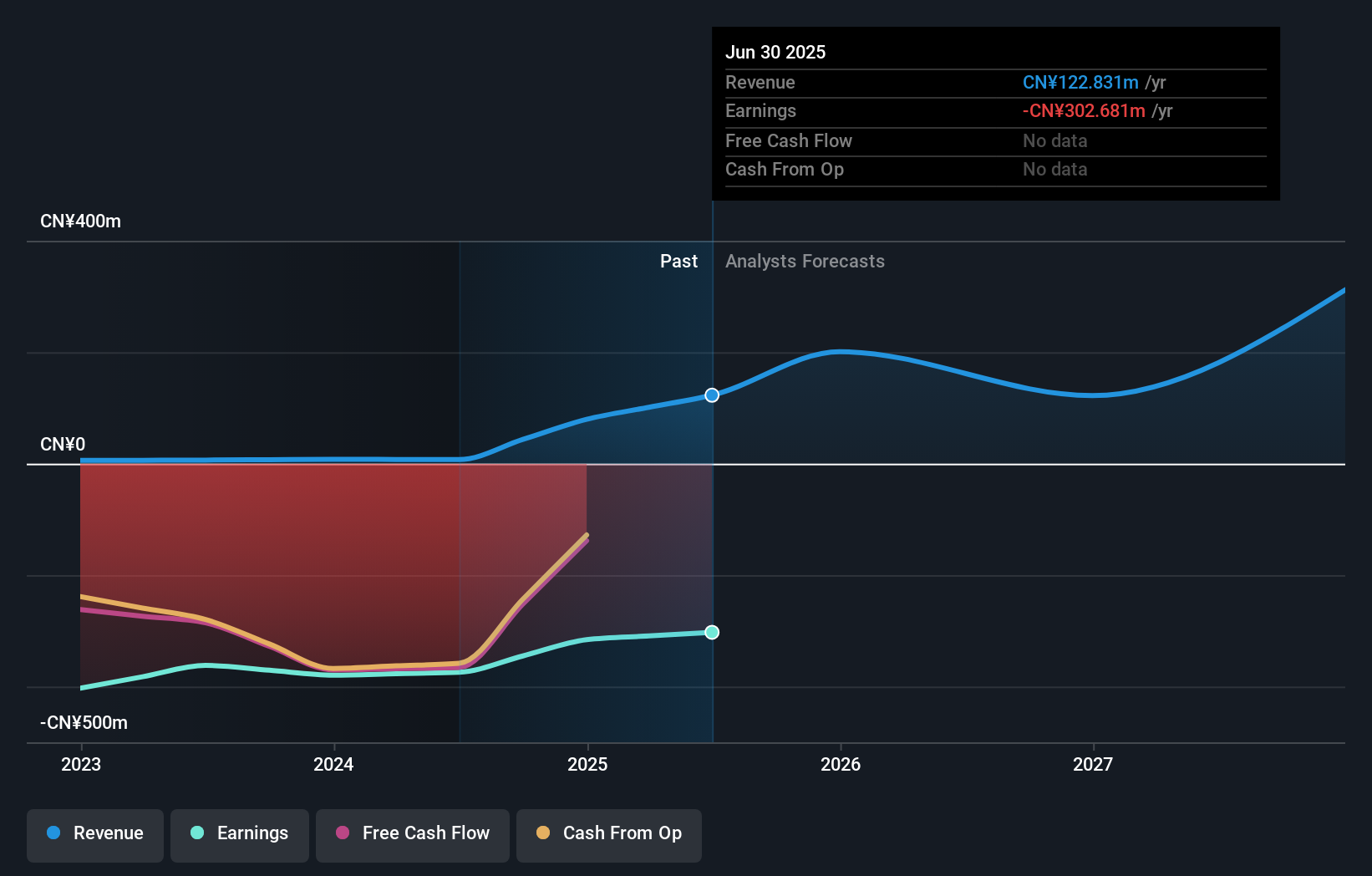Click the revenue data point at Jun 2025

pos(712,395)
